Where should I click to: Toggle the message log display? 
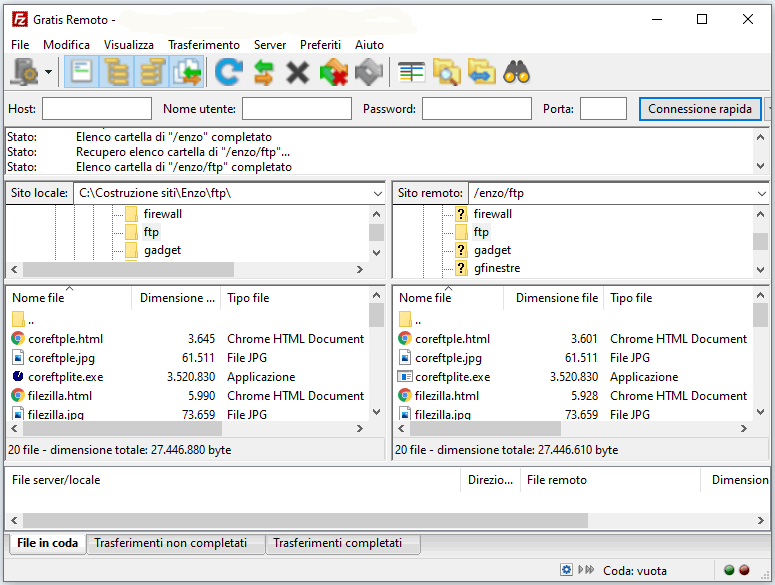82,72
